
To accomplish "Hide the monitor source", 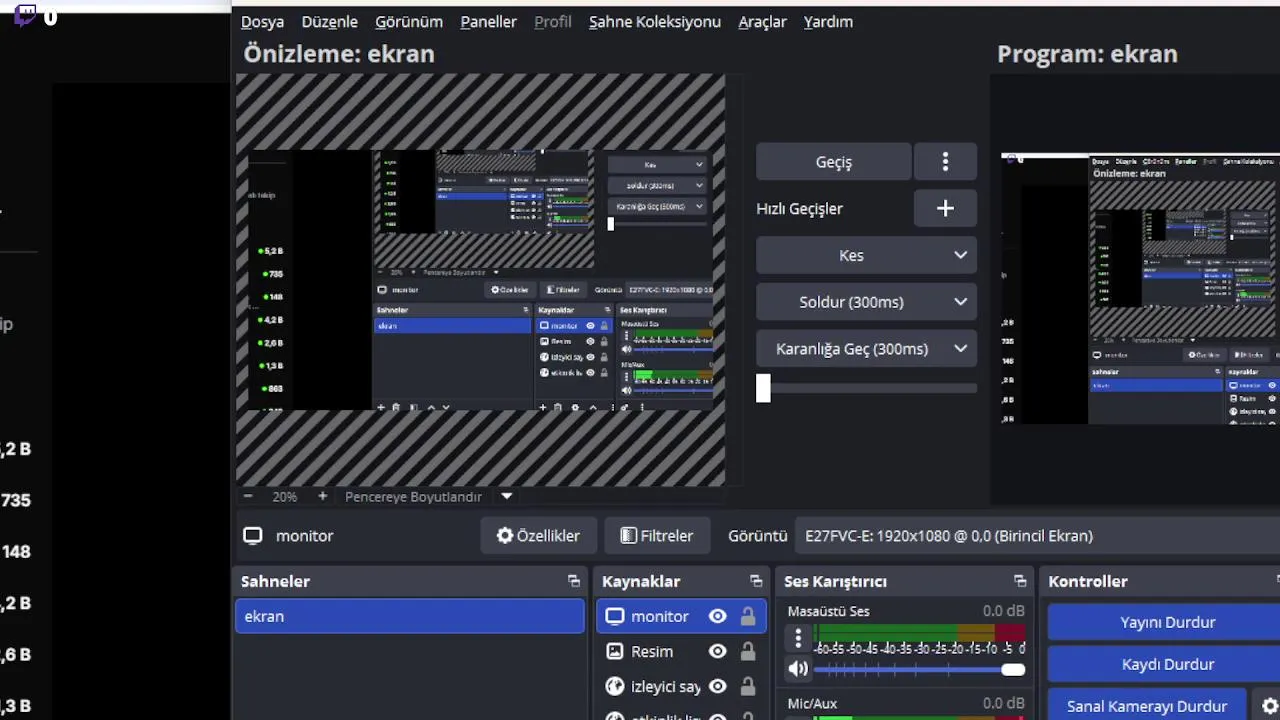I will click(x=717, y=617).
